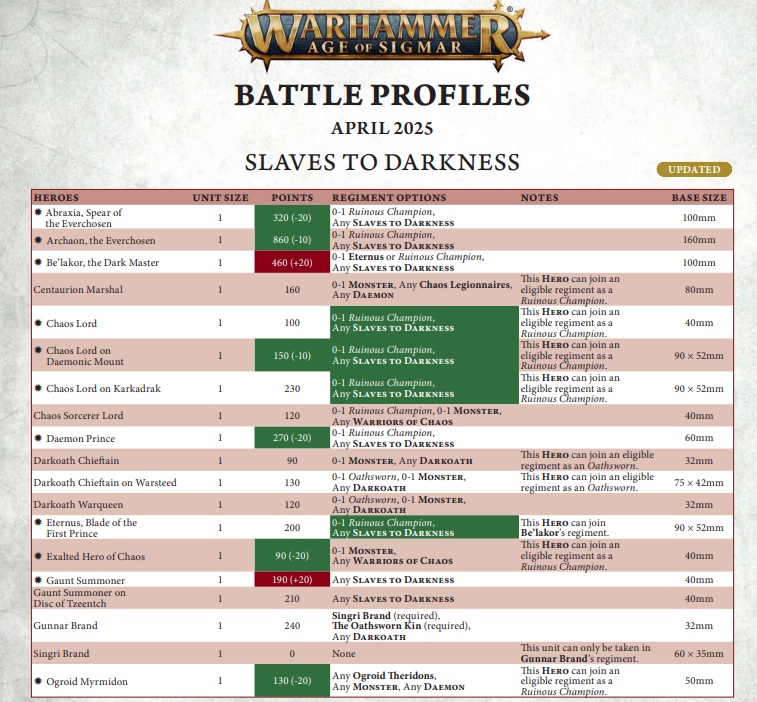The image size is (757, 702).
Task: Click the Gunnar Brand hero name
Action: pos(66,626)
